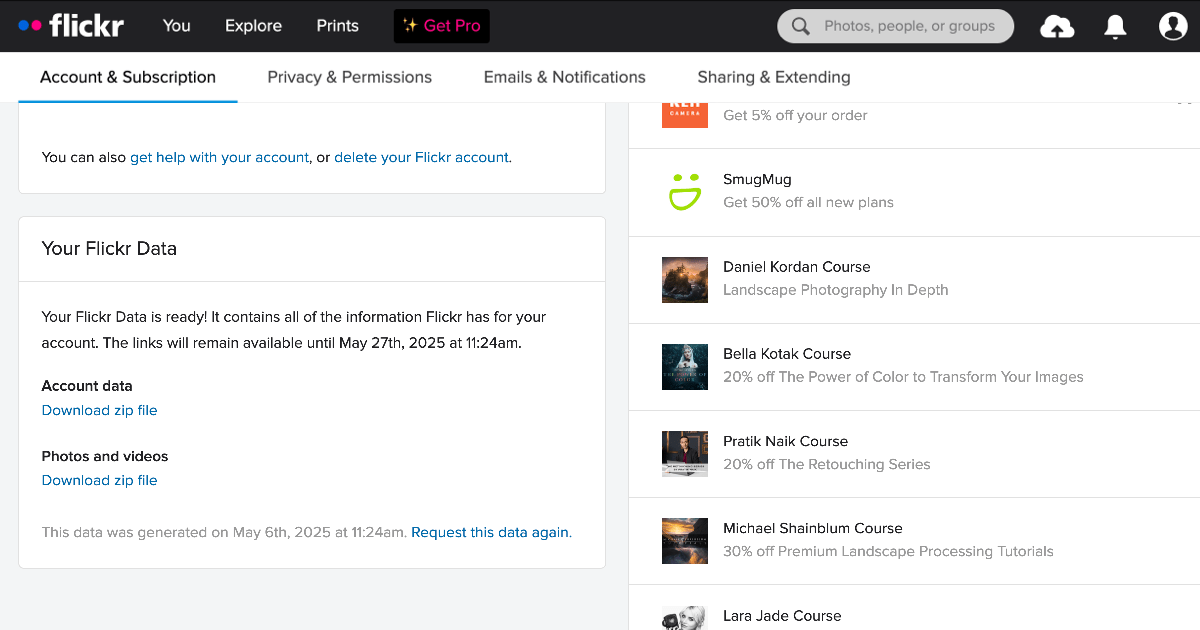Click 20% off The Power of Color text
Screen dimensions: 1200x630
[904, 377]
